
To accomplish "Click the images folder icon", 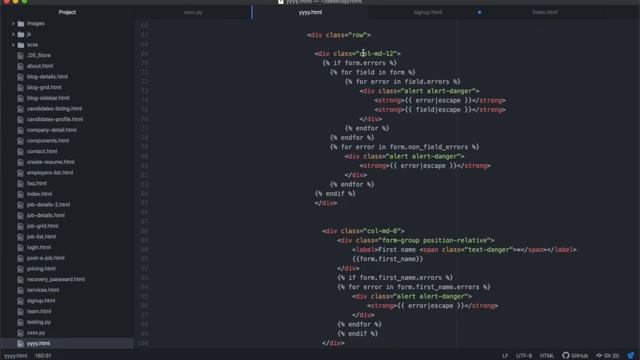I will coord(21,24).
